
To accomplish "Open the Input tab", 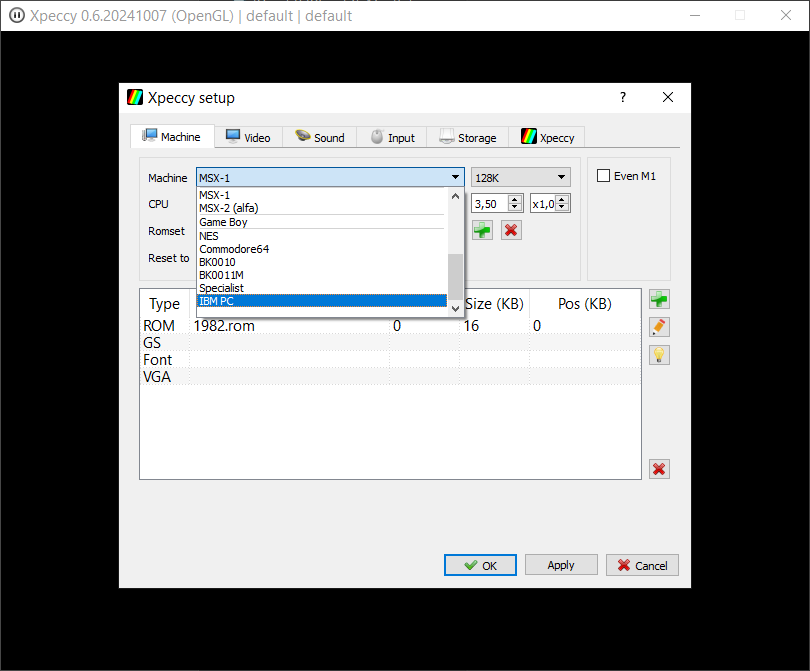I will (392, 137).
